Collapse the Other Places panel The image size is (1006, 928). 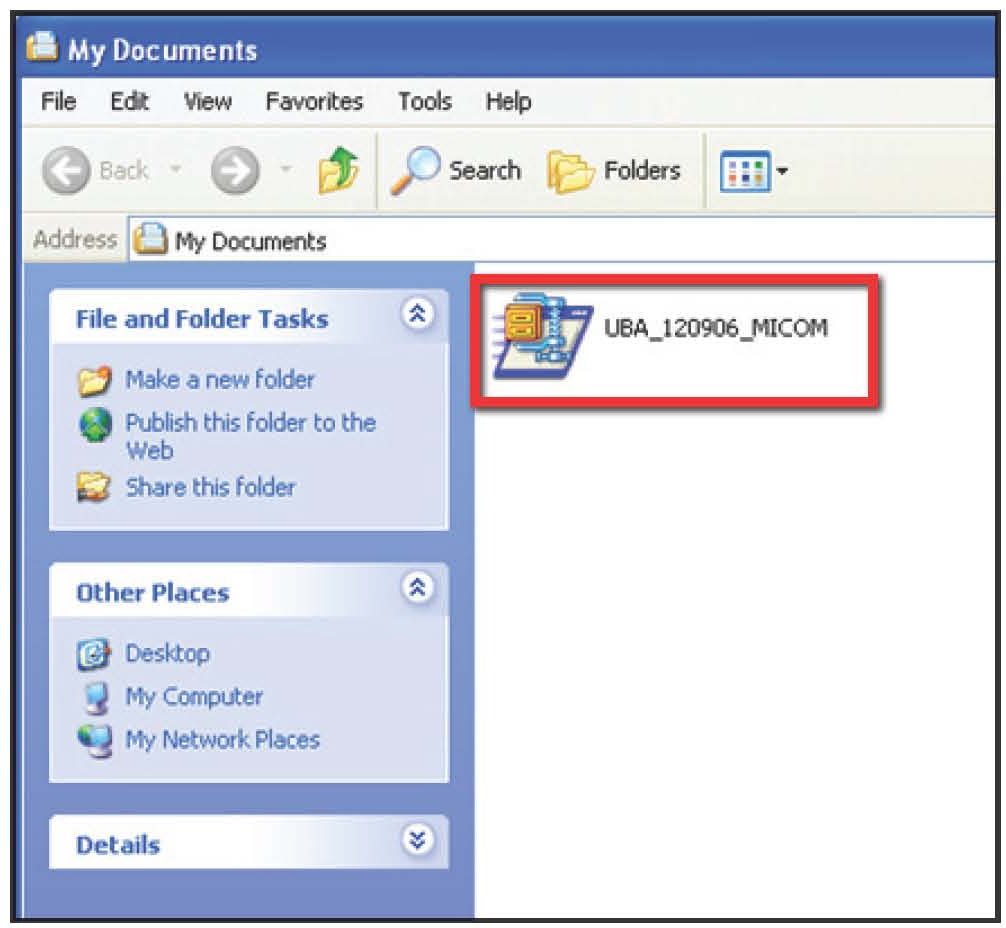tap(417, 587)
